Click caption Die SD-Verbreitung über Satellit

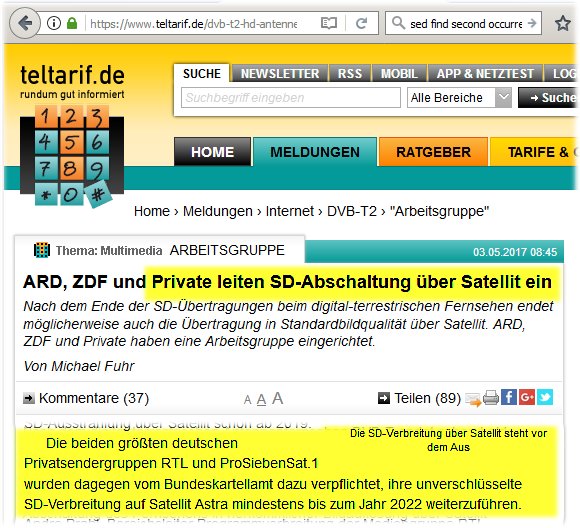[x=448, y=440]
